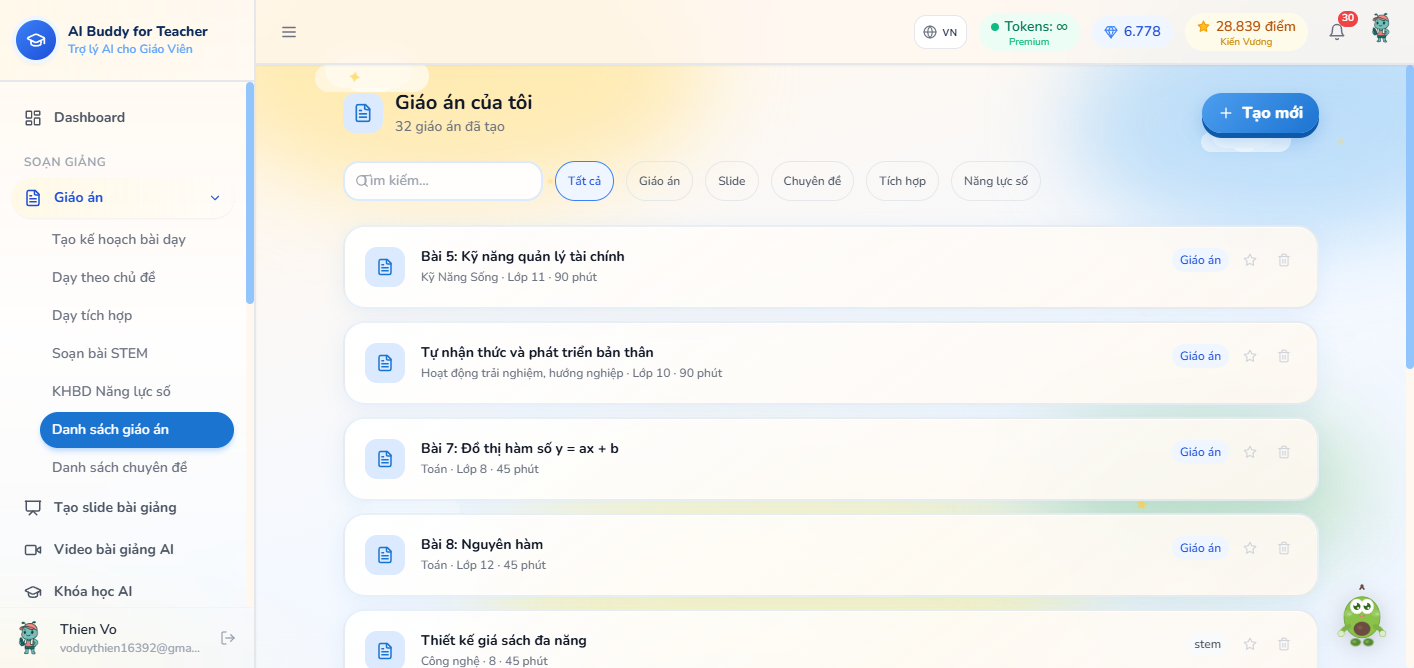
Task: Click the Dashboard grid icon
Action: [x=33, y=117]
